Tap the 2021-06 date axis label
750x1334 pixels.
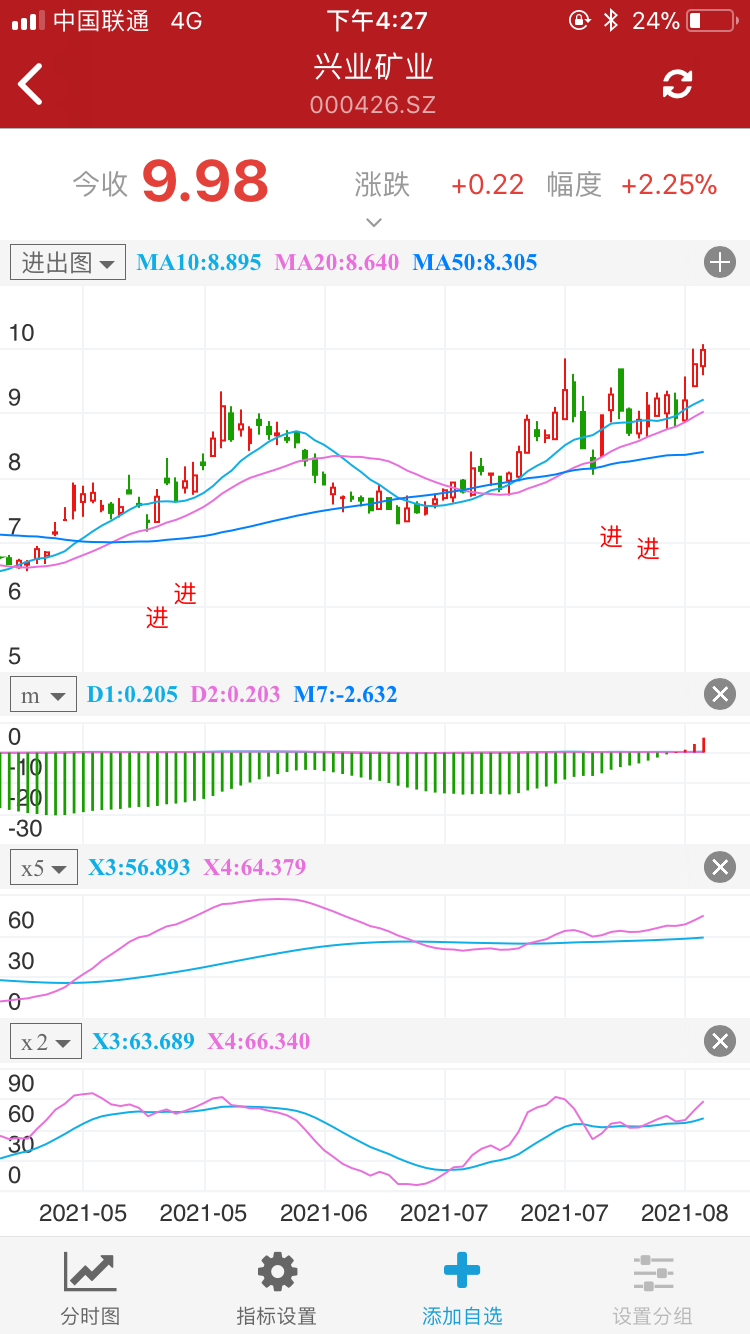[324, 1213]
